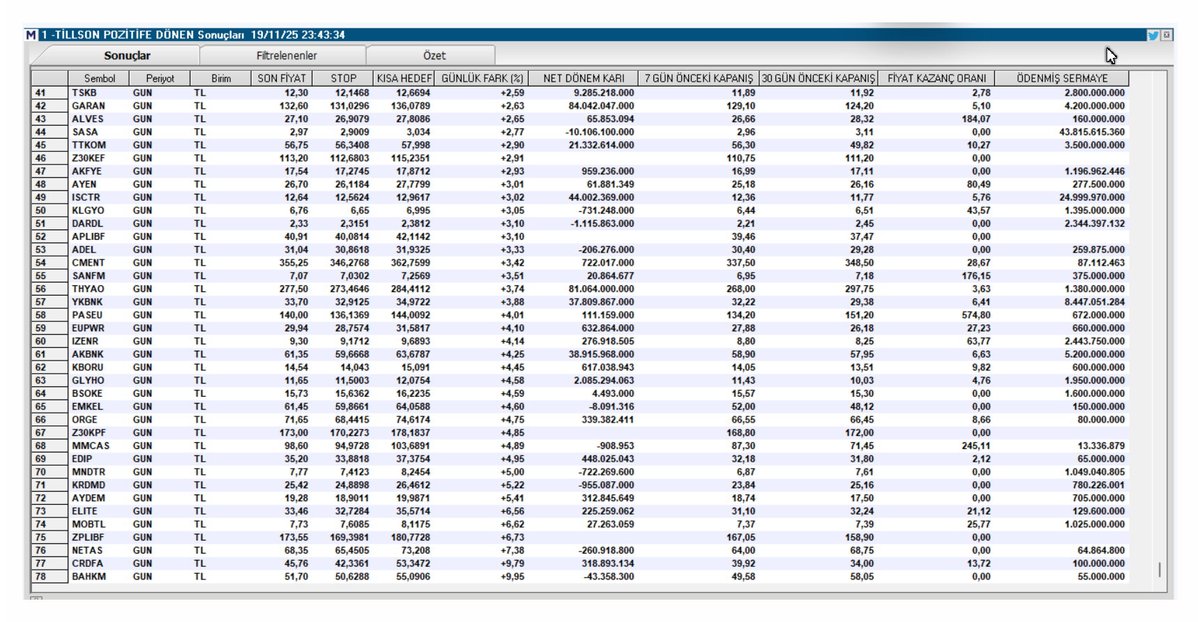This screenshot has height=622, width=1200.
Task: Select the IZENR symbol cell
Action: [x=98, y=342]
